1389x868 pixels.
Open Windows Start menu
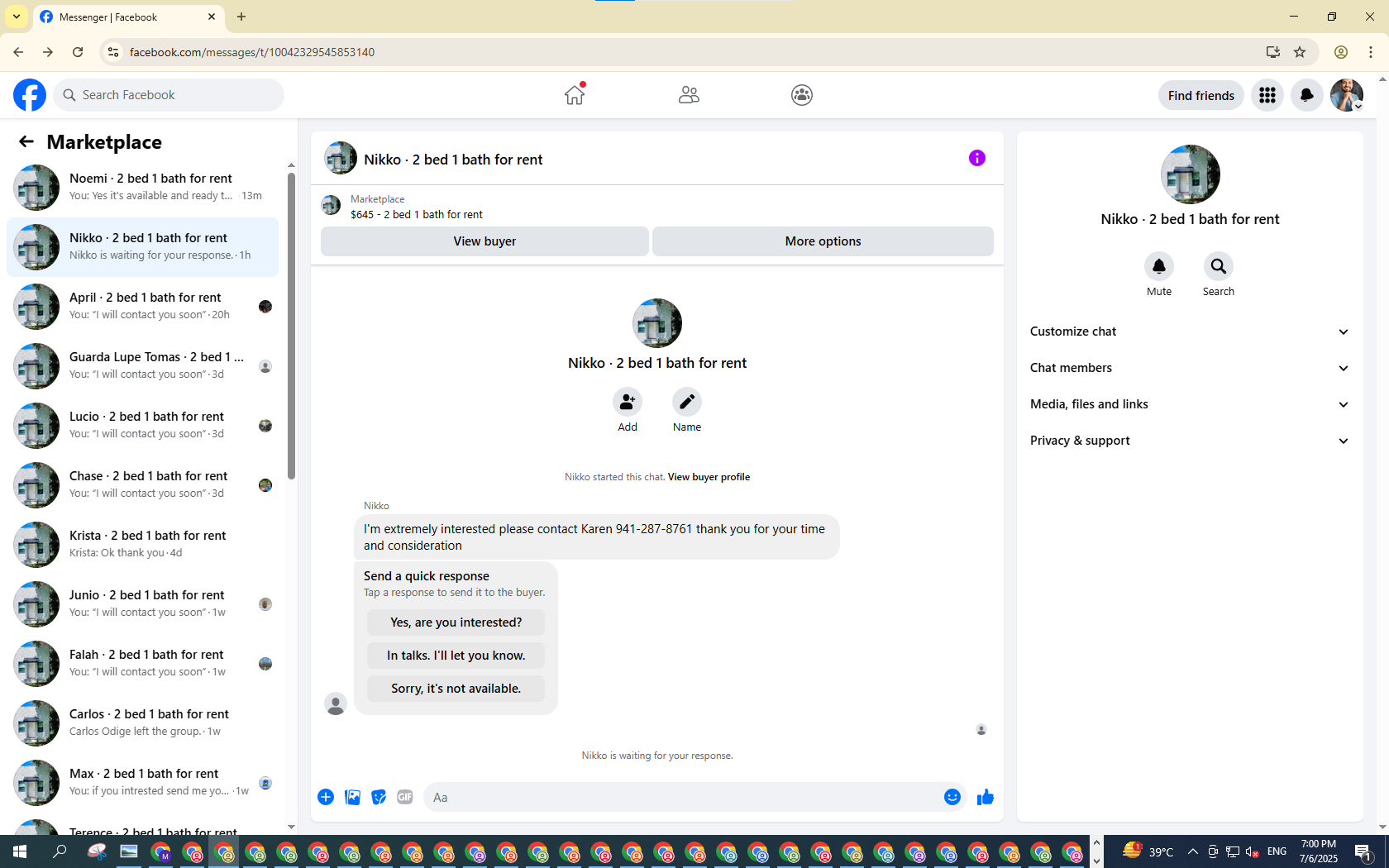pos(20,851)
